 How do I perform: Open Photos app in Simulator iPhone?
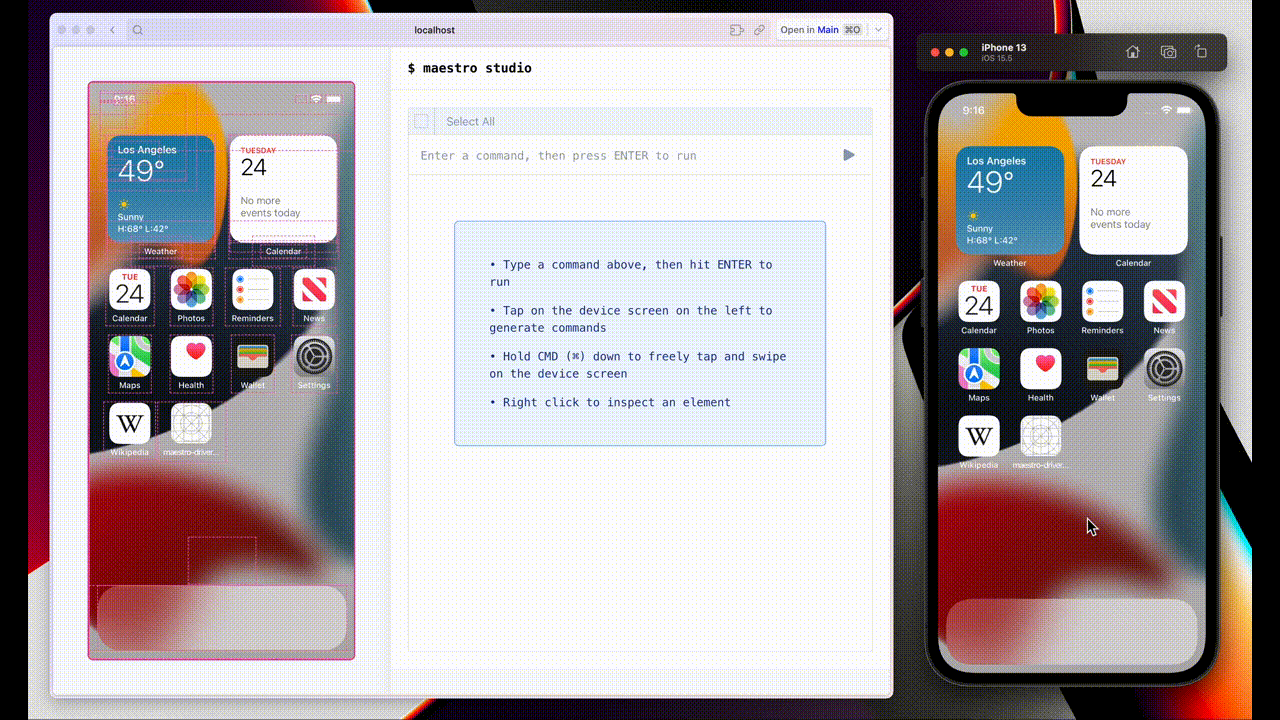tap(1041, 301)
